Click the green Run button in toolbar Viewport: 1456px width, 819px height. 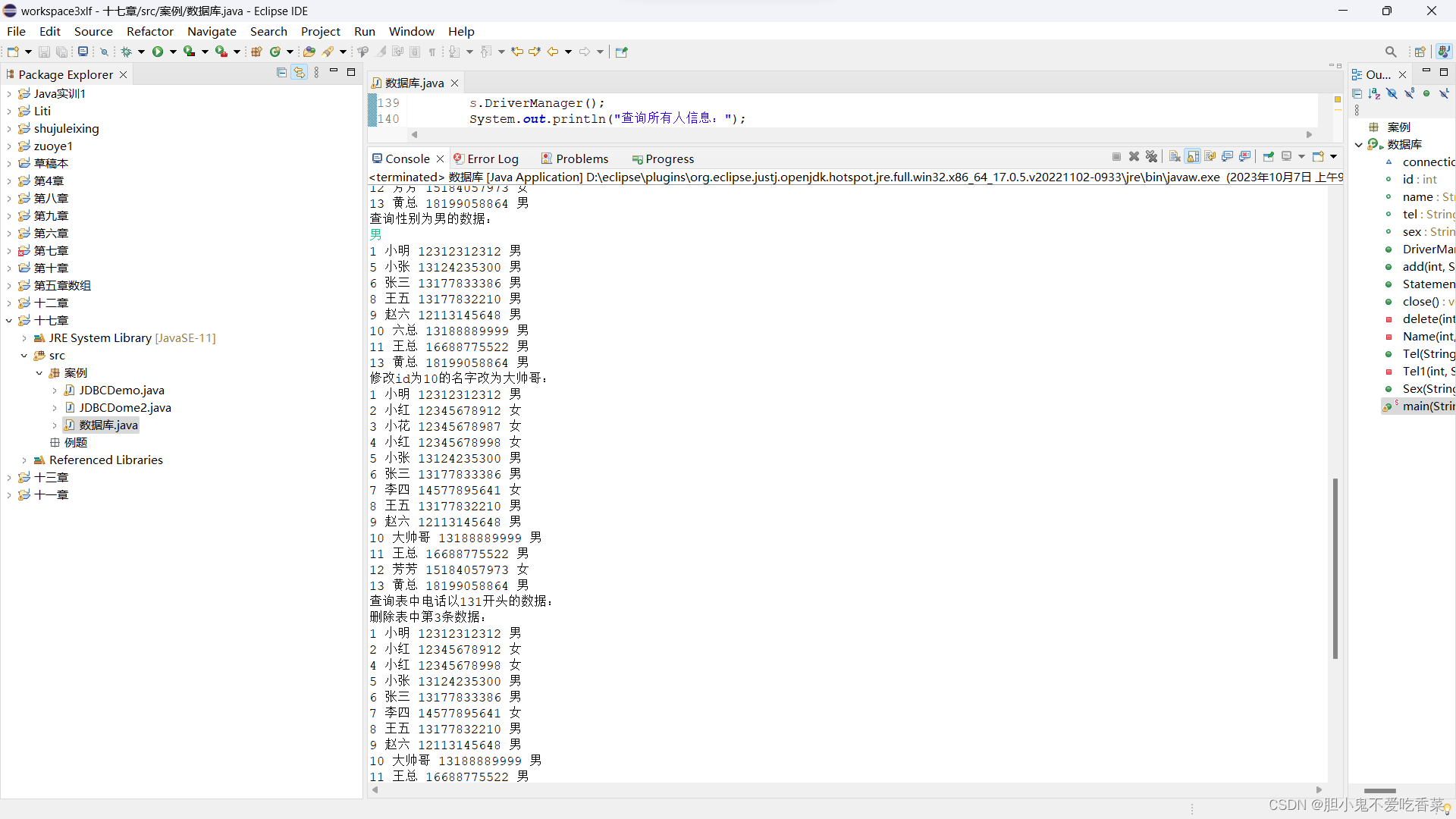click(x=158, y=52)
